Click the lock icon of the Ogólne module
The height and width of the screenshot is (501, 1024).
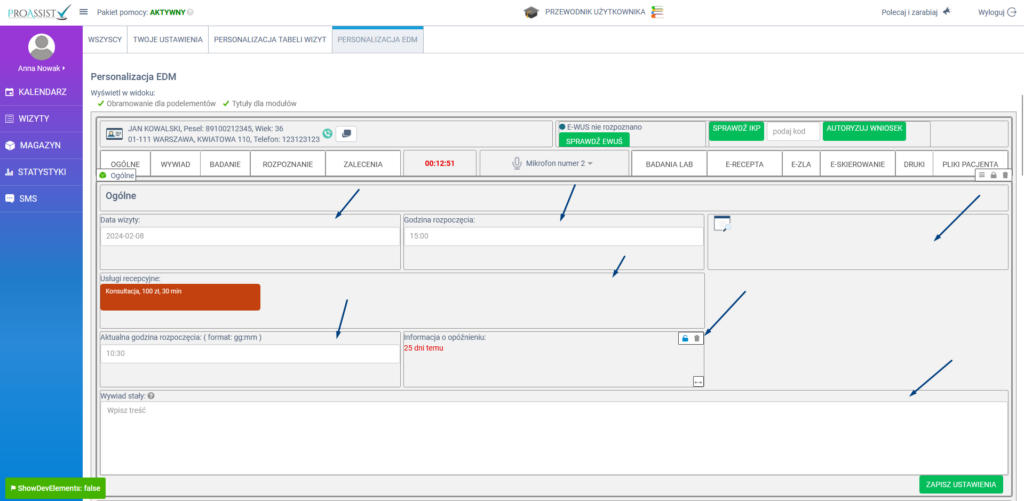click(993, 175)
